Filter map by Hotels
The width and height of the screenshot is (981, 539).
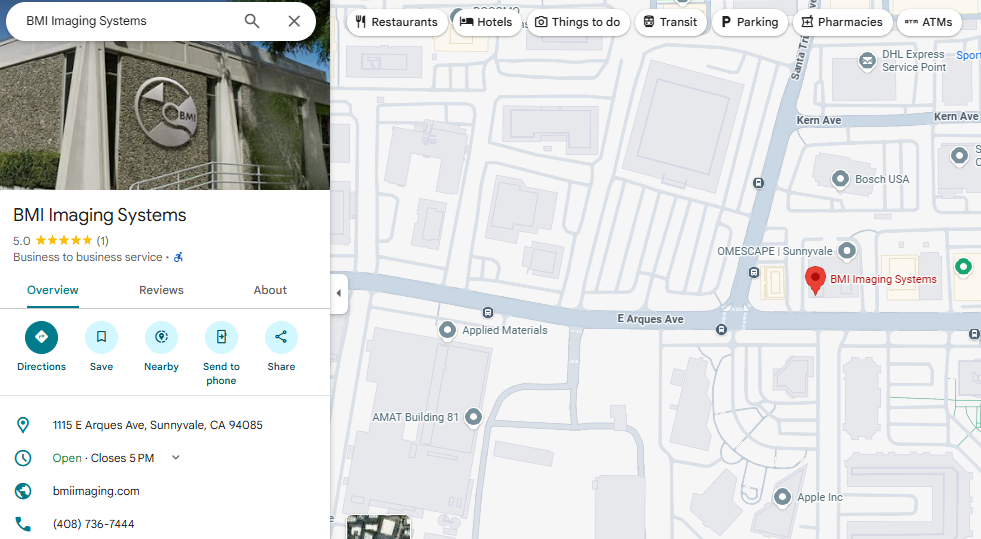(x=486, y=22)
